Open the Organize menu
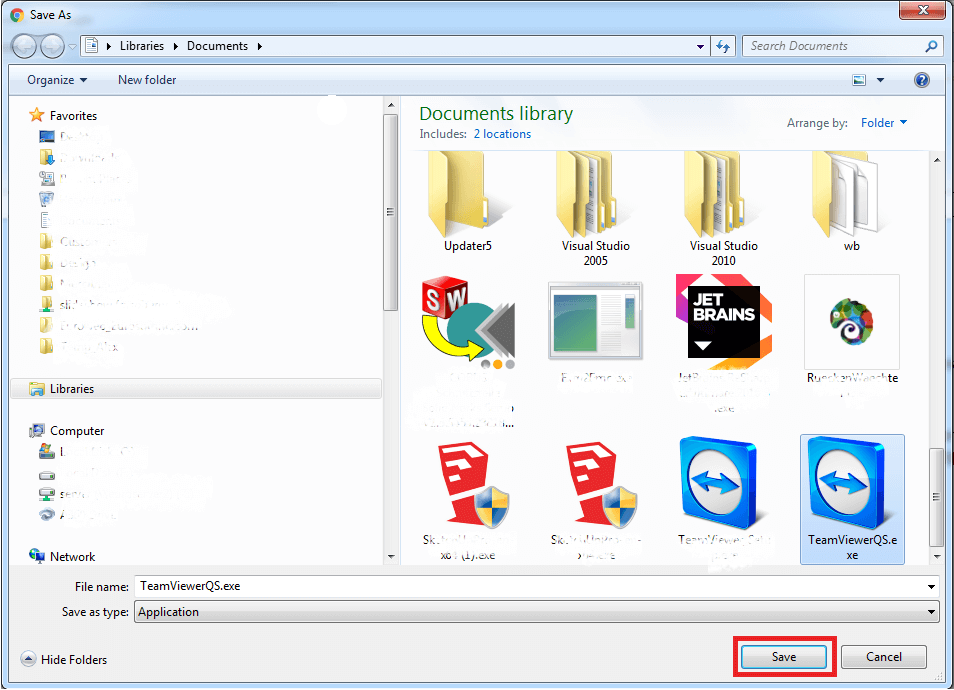 pos(57,80)
